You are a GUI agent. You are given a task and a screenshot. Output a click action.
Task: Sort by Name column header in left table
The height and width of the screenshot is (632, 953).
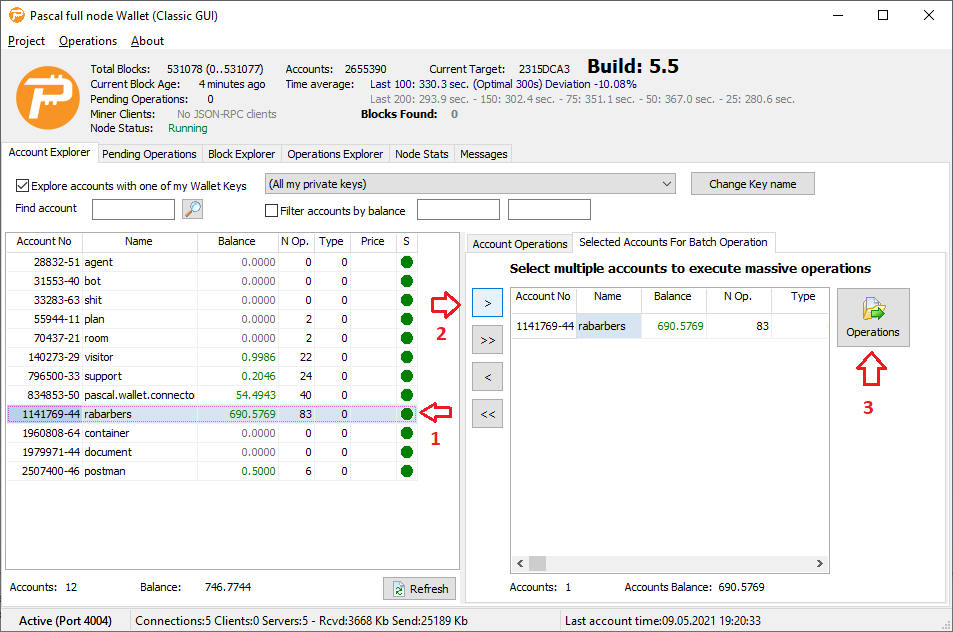(139, 241)
